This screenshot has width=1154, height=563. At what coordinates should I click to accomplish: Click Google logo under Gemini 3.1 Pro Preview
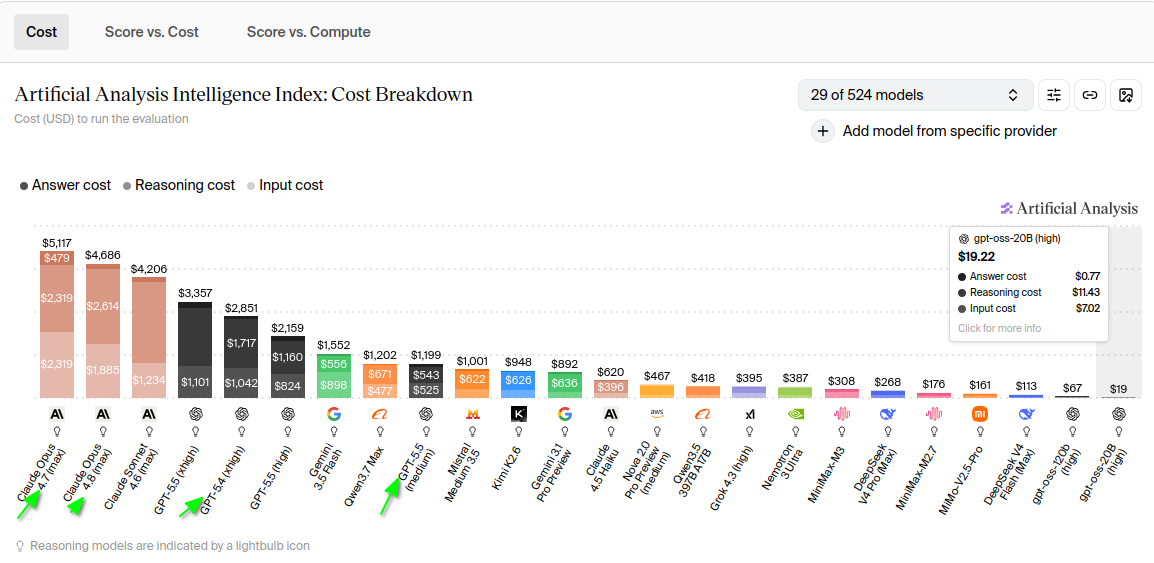point(564,414)
